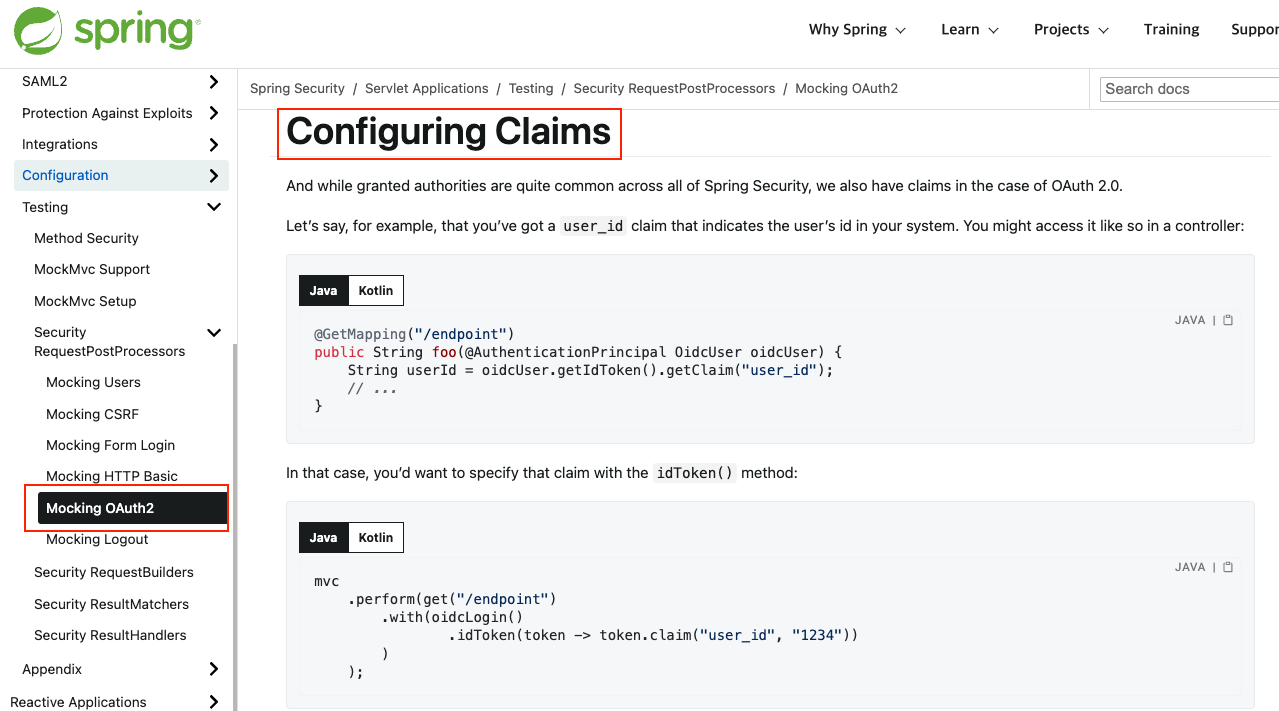
Task: Expand the Integrations chevron
Action: pos(214,145)
